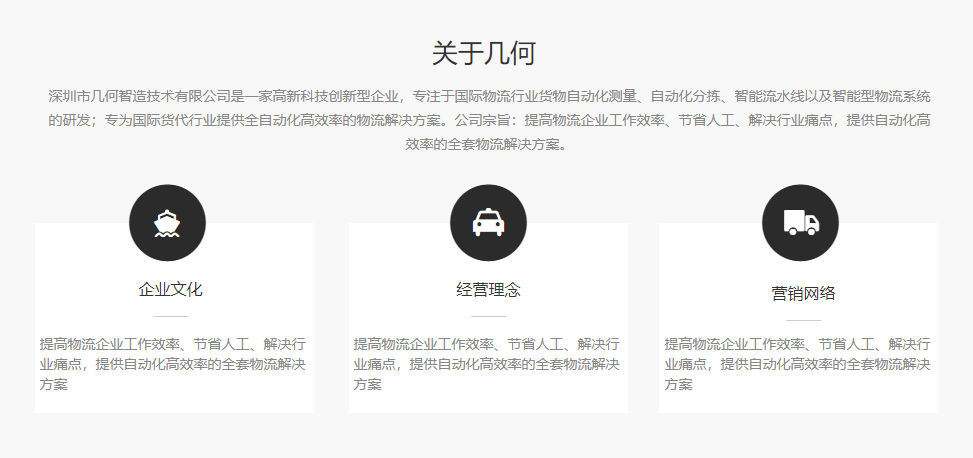Click the delivery truck icon above 营销网络

(800, 223)
